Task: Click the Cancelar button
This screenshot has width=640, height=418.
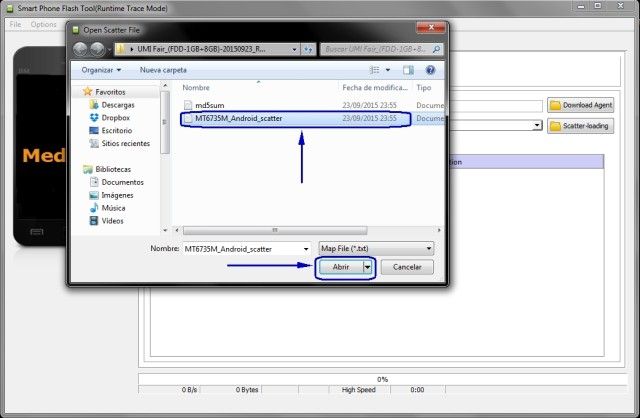Action: pos(407,267)
